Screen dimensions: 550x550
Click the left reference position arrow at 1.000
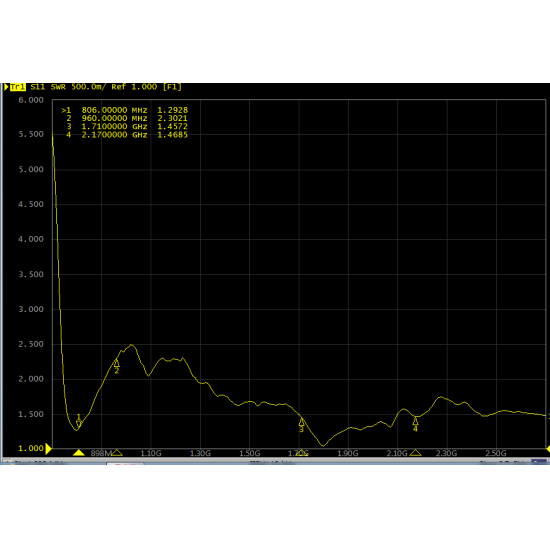49,449
